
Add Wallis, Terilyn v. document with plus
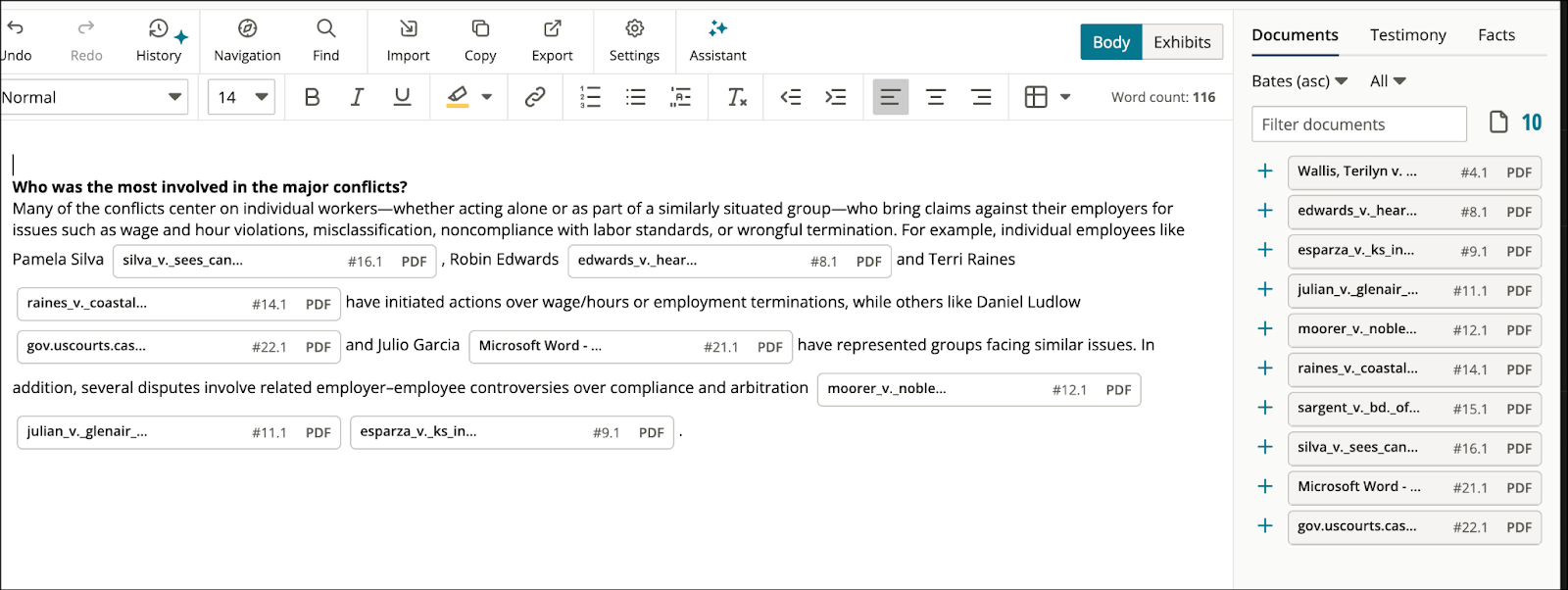(x=1265, y=172)
